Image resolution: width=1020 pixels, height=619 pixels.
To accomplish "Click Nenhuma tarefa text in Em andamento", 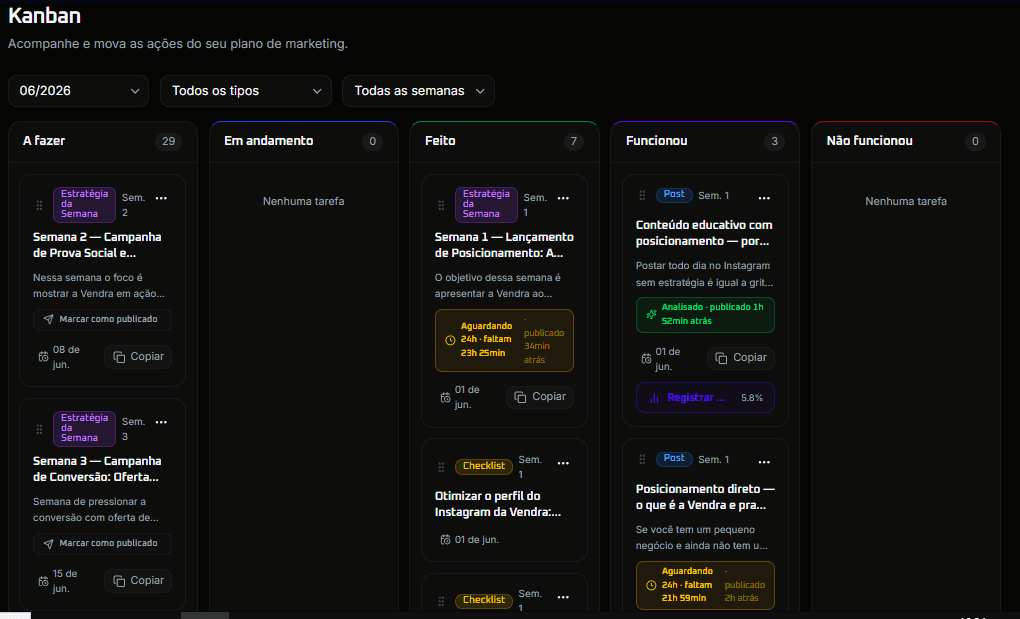I will pyautogui.click(x=304, y=202).
